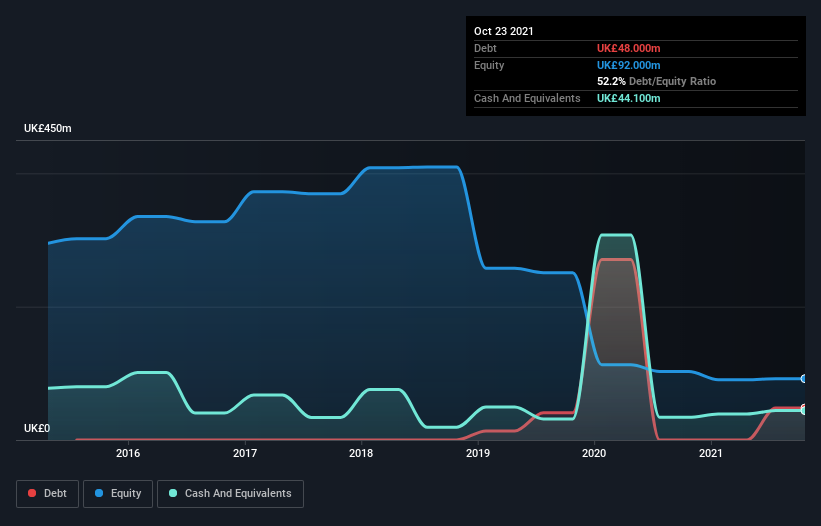
Task: Click the 2020 x-axis label
Action: (594, 453)
